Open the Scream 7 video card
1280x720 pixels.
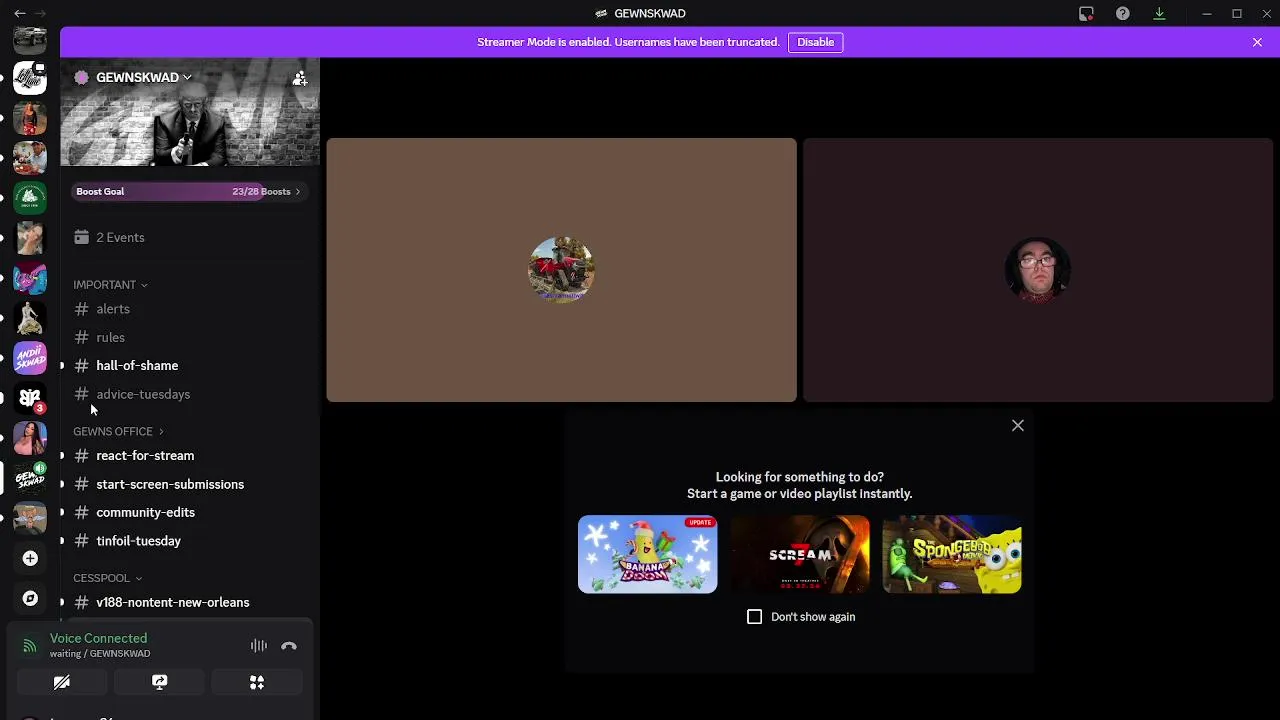pos(800,555)
